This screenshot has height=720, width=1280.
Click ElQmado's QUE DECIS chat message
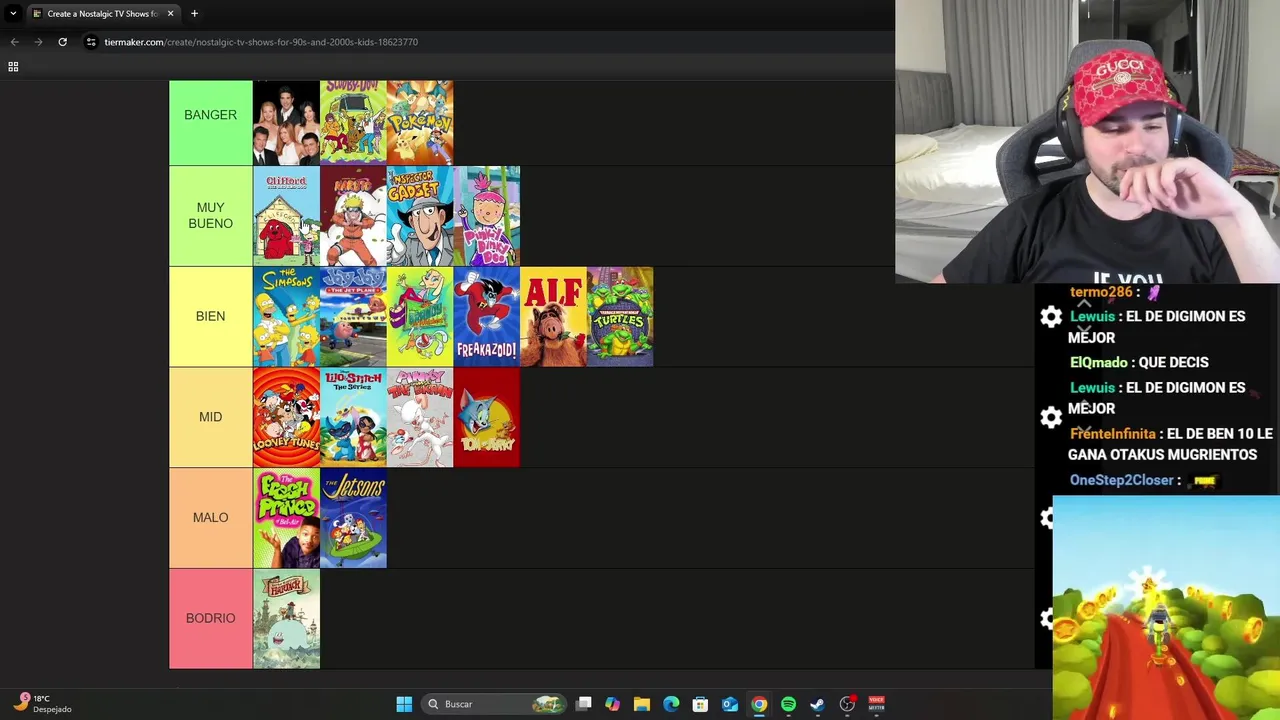coord(1139,362)
